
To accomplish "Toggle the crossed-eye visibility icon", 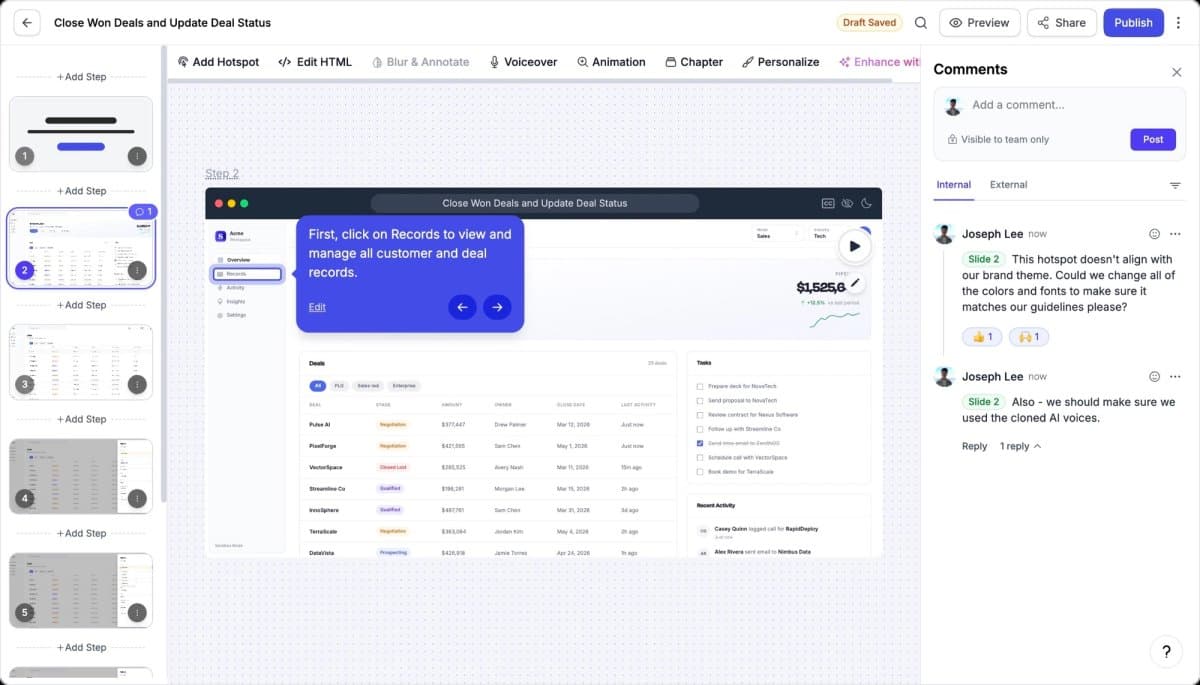I will [x=847, y=203].
